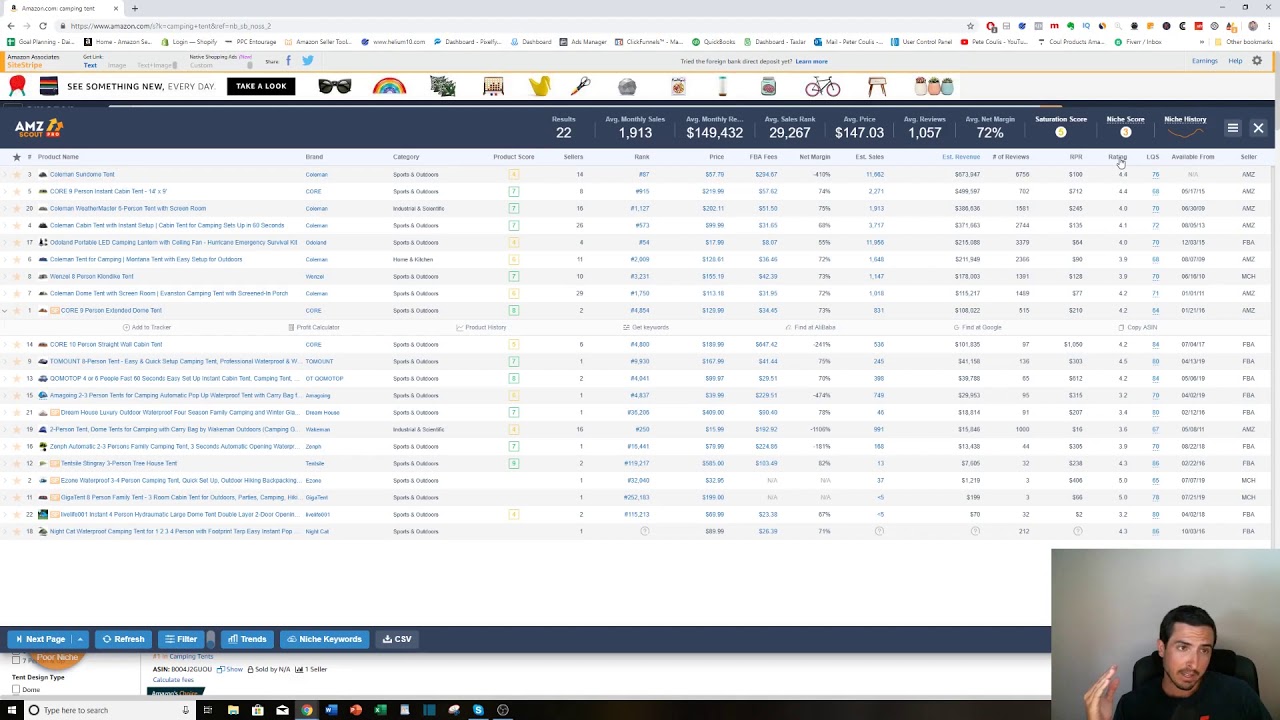Expand the Odoland Portable LED Camping Lantern row
The height and width of the screenshot is (720, 1280).
5,242
